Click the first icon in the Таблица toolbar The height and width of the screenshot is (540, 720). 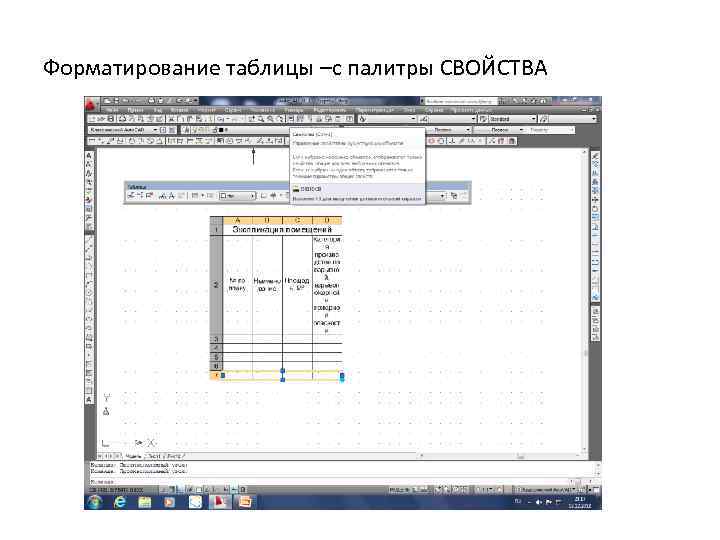[131, 196]
